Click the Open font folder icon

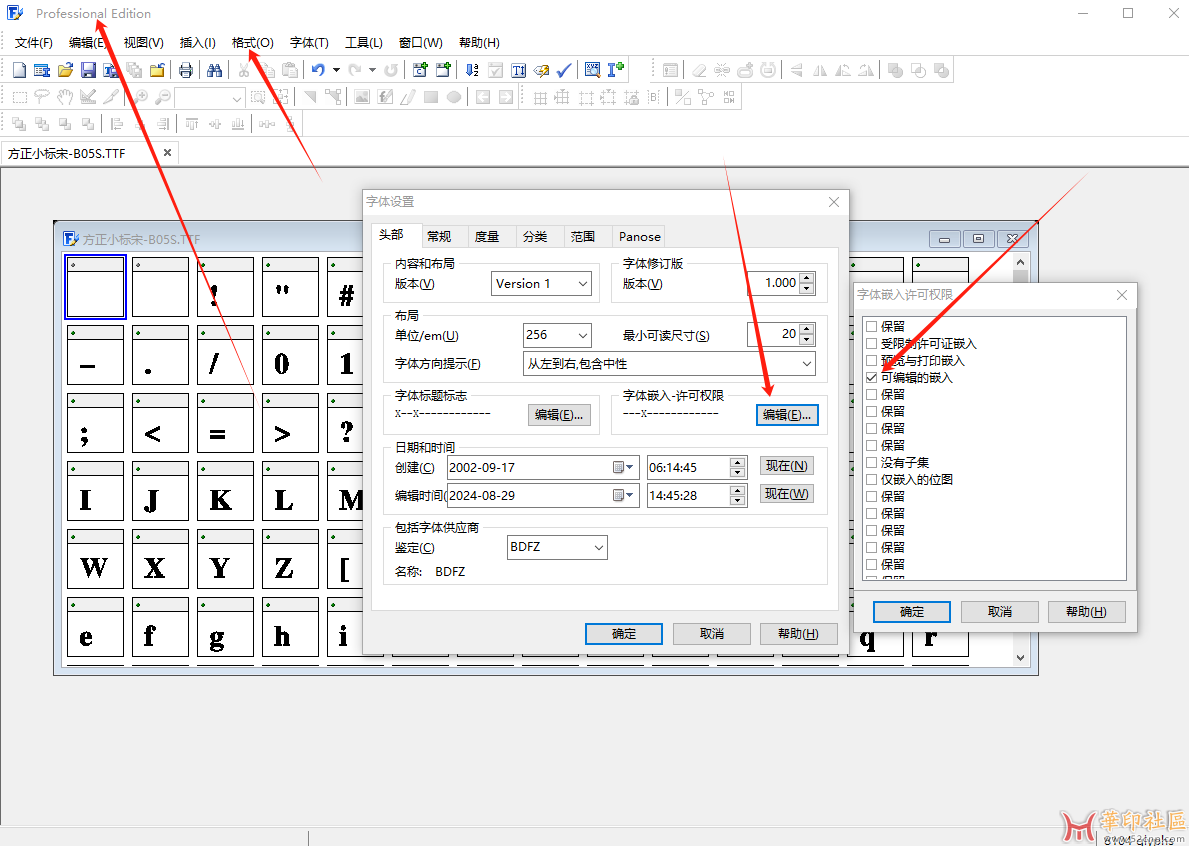tap(65, 70)
